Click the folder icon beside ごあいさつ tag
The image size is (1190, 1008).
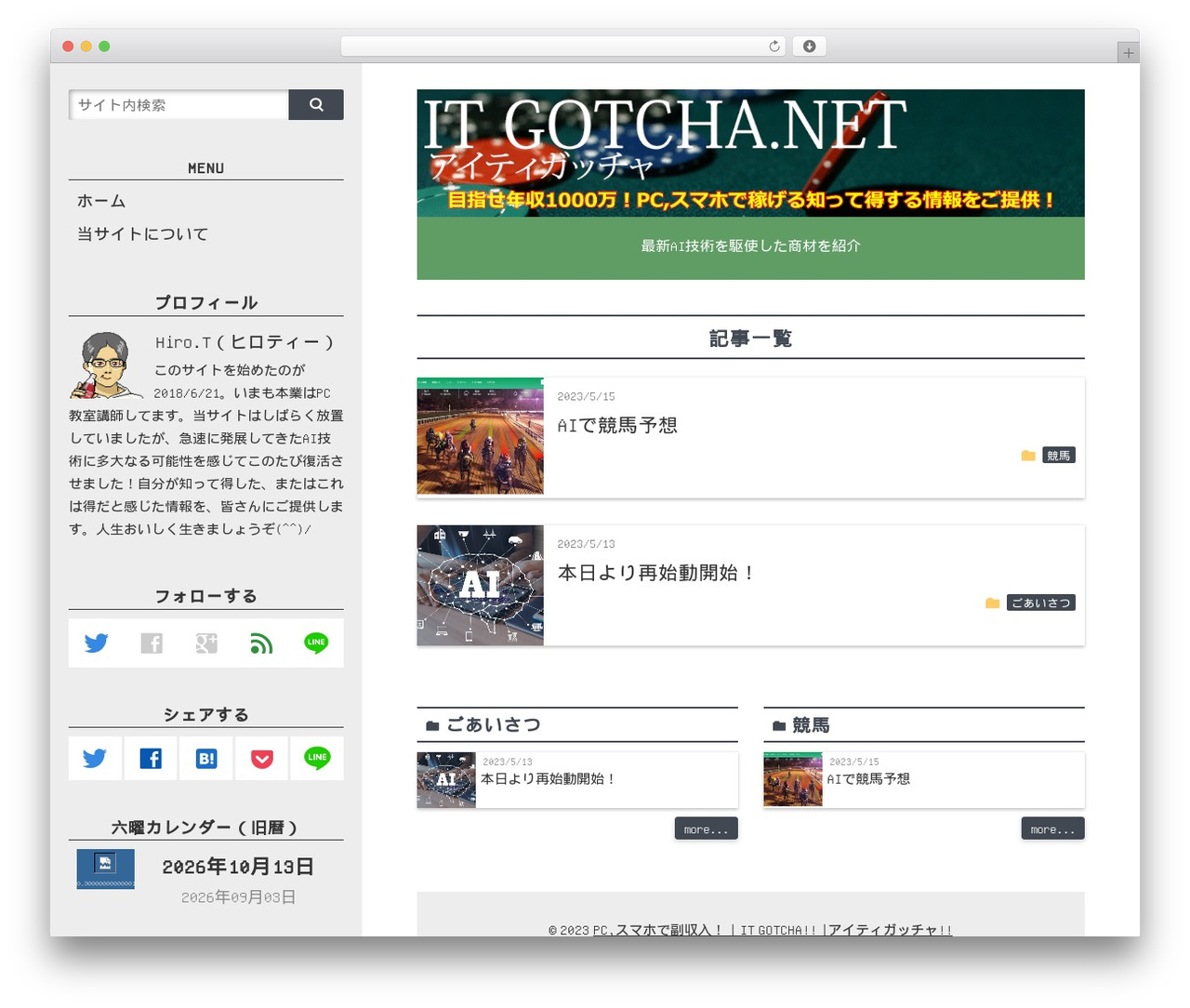(x=992, y=603)
